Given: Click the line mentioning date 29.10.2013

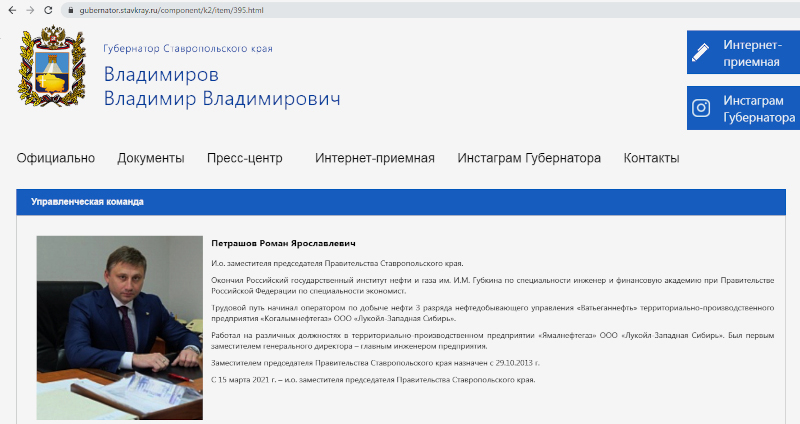Looking at the screenshot, I should pos(376,363).
